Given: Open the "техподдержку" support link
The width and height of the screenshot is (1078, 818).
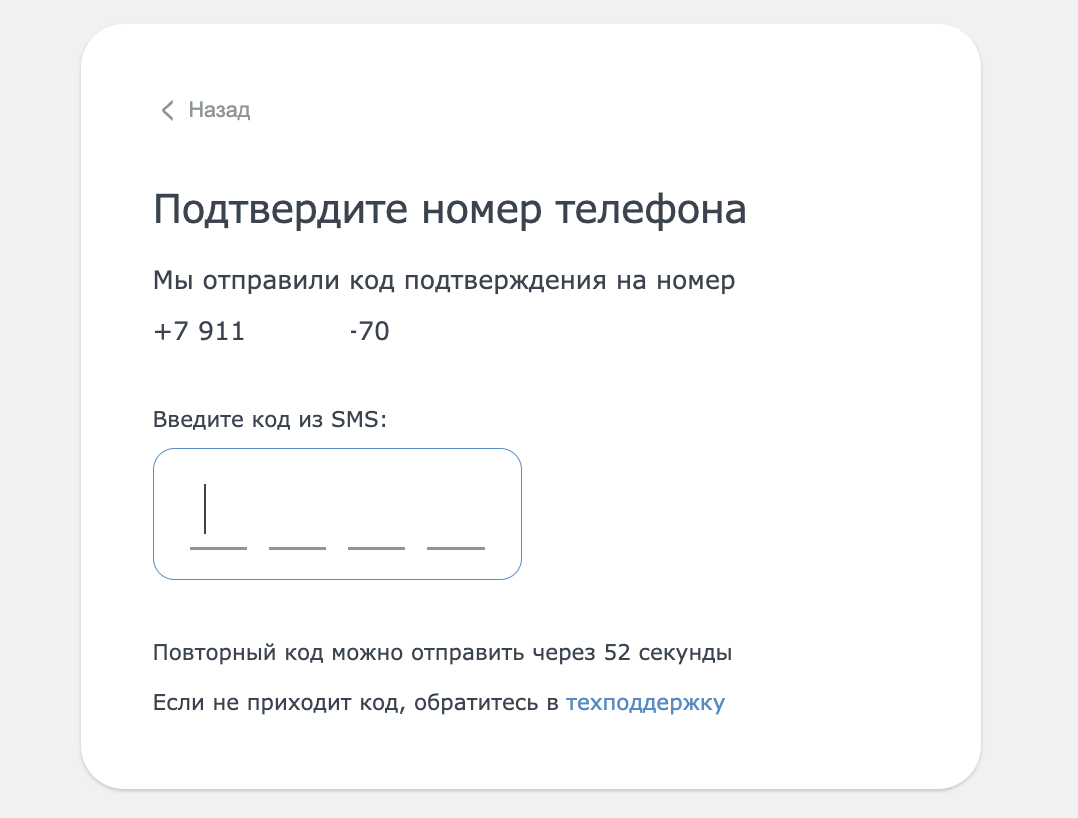Looking at the screenshot, I should 645,703.
